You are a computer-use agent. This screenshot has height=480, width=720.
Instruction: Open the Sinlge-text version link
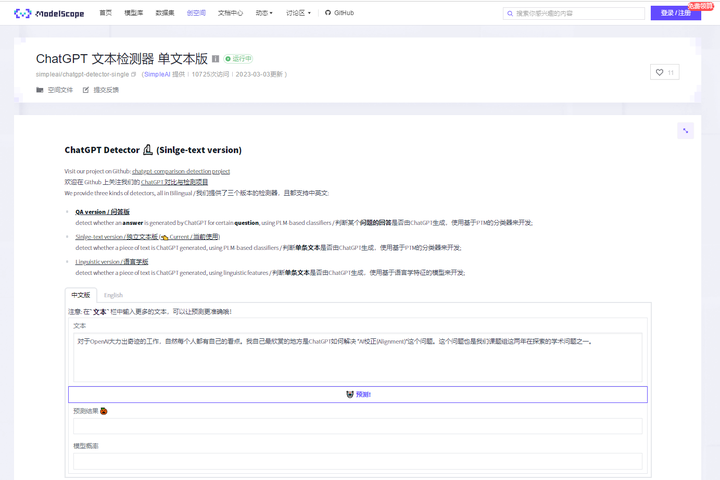click(x=148, y=237)
